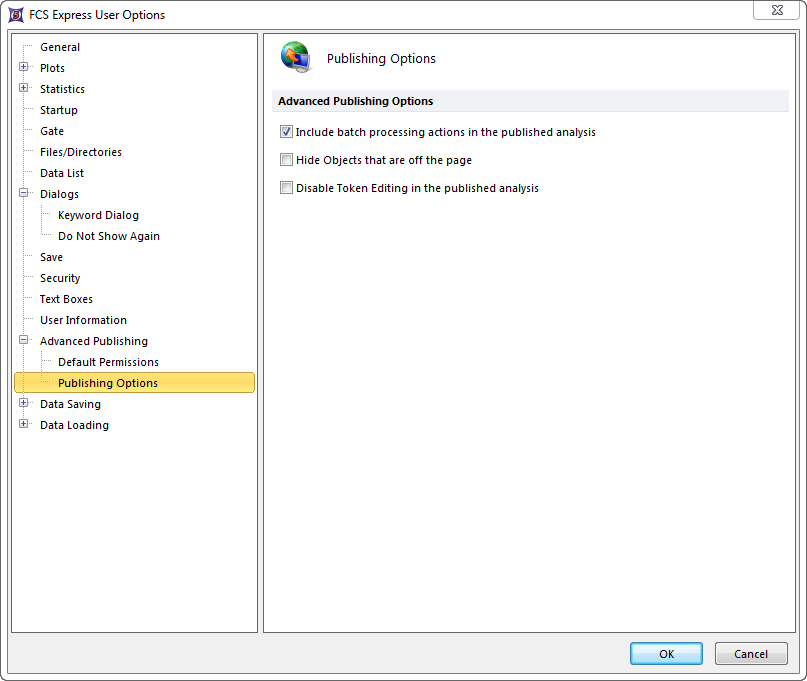Screen dimensions: 807x681
Task: Click the FCS Express title bar icon
Action: tap(17, 15)
